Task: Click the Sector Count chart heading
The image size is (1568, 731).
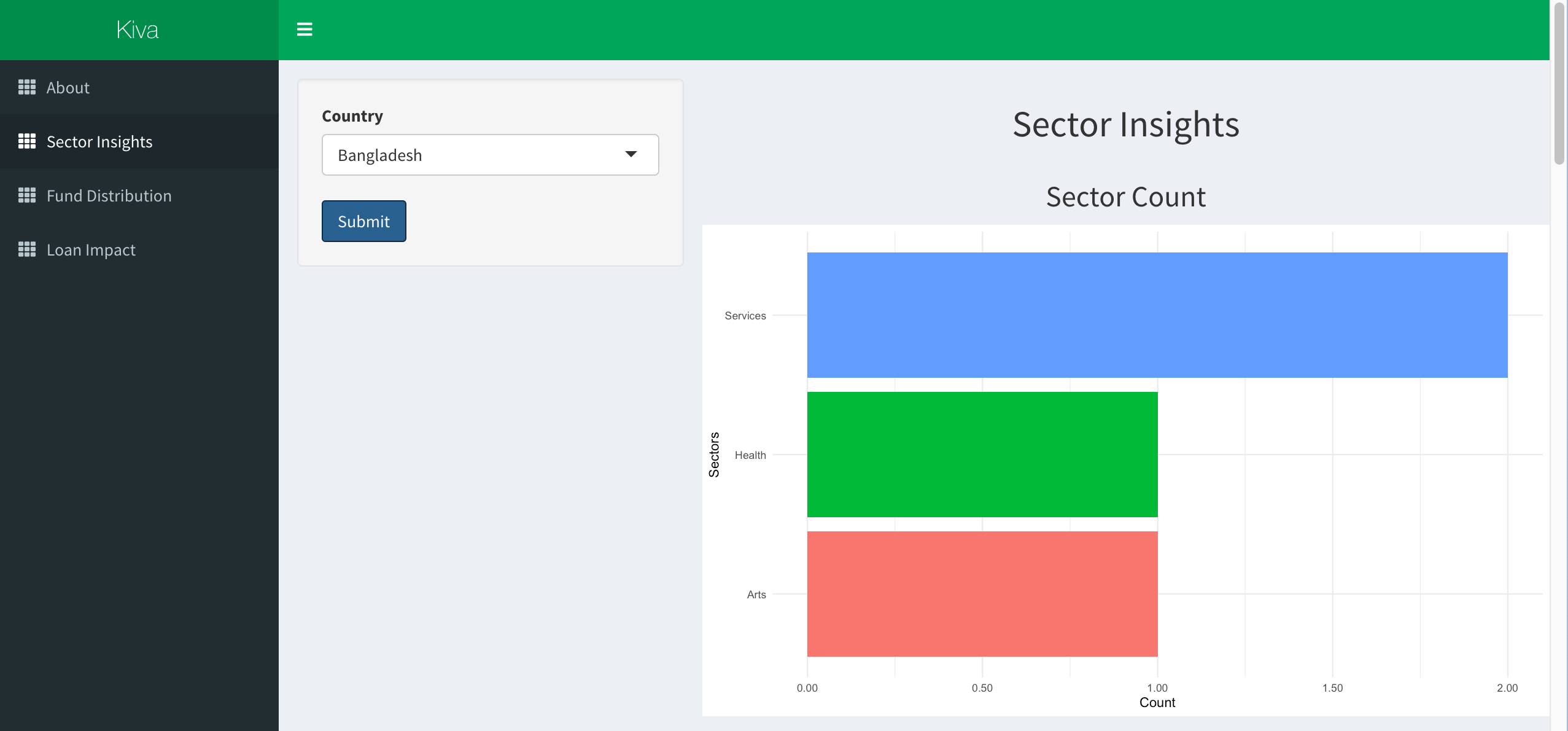Action: click(1125, 197)
